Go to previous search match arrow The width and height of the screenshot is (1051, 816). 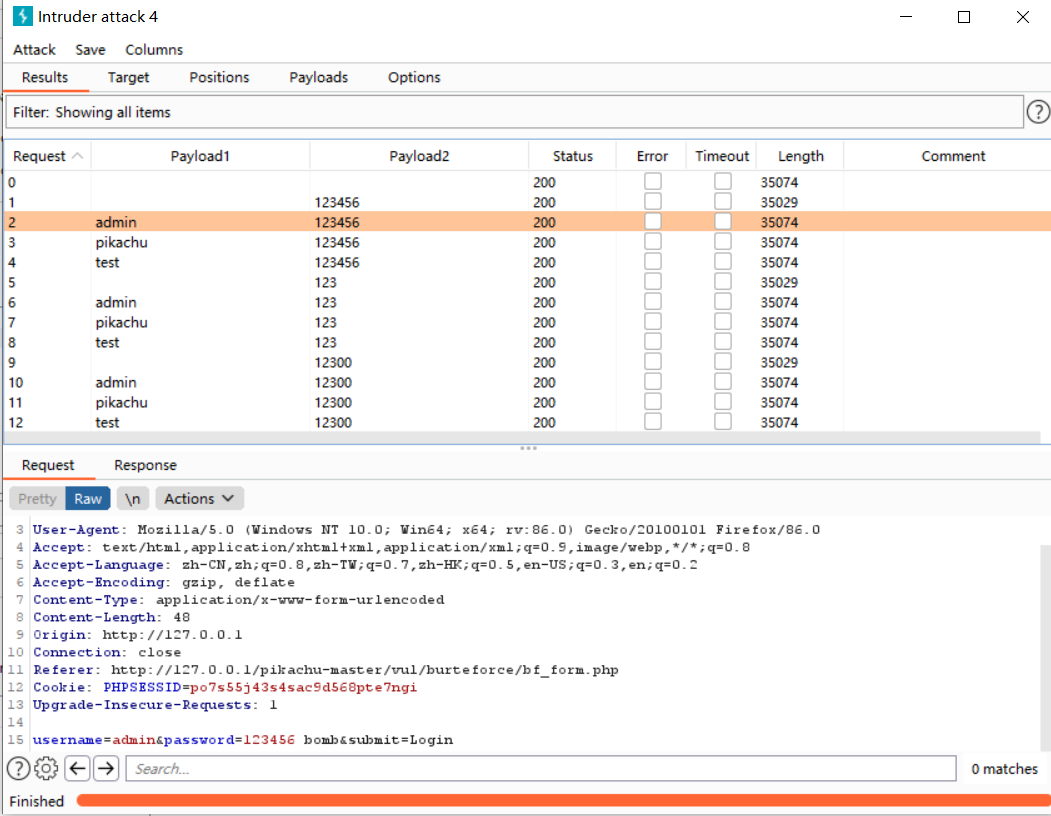78,768
